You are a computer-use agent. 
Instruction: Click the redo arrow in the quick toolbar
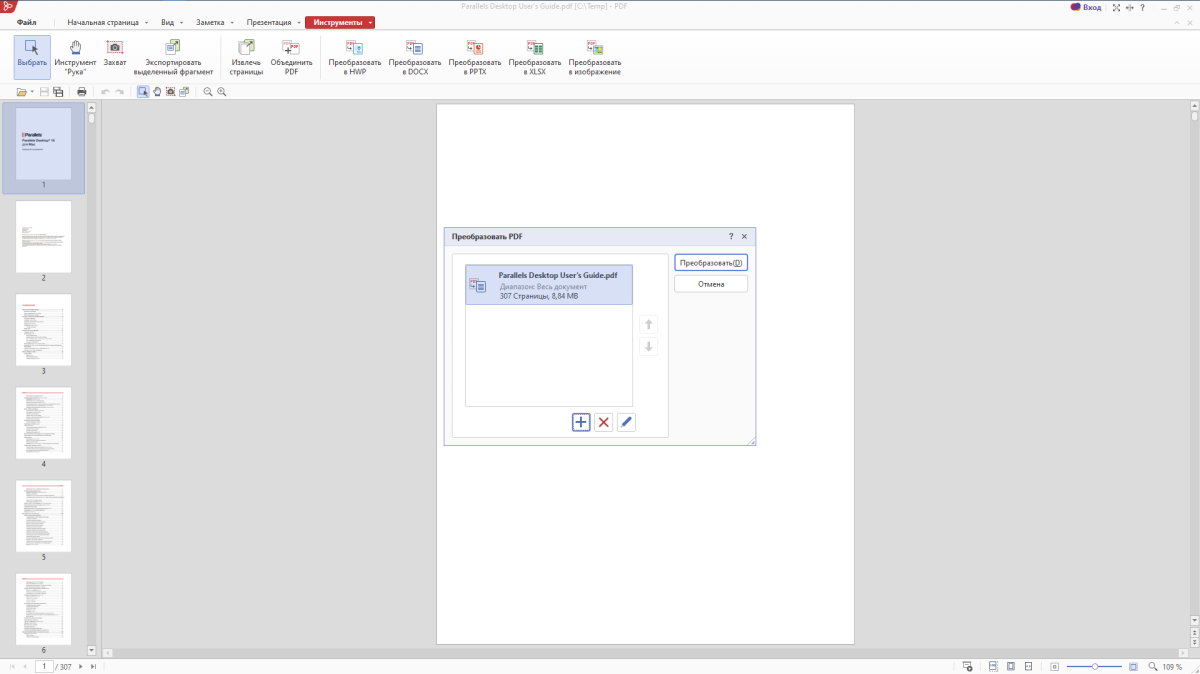(x=119, y=92)
